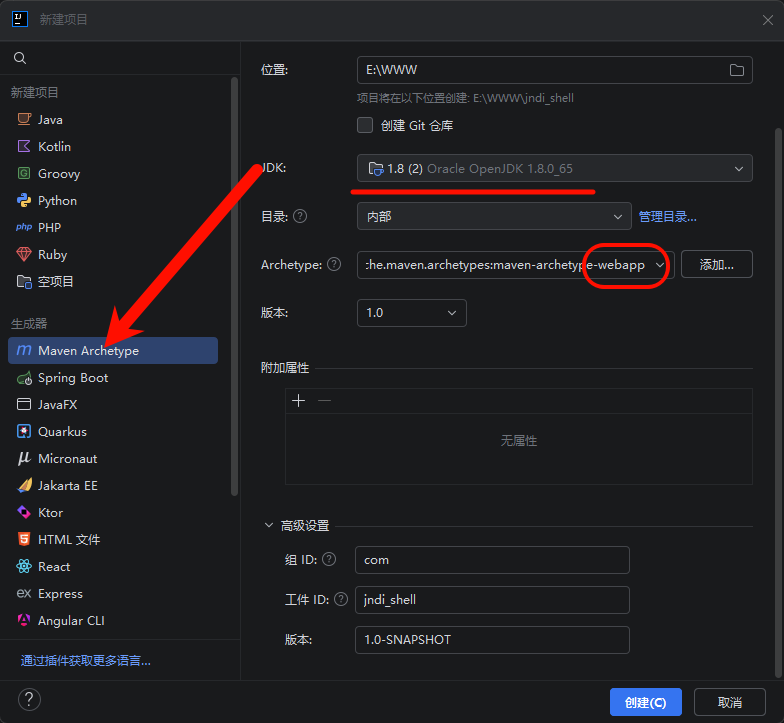Choose the Jakarta EE generator
Viewport: 784px width, 723px height.
113,485
